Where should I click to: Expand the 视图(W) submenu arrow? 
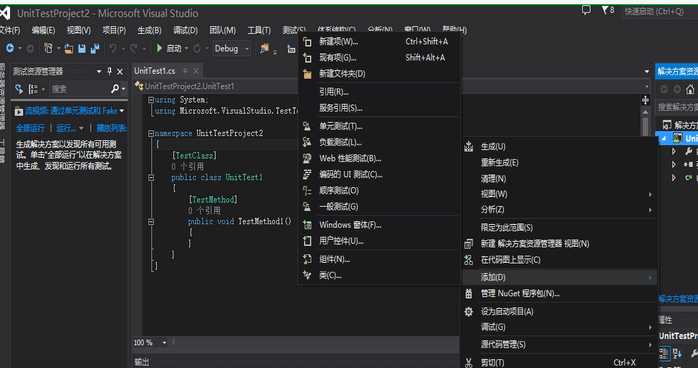(x=650, y=194)
